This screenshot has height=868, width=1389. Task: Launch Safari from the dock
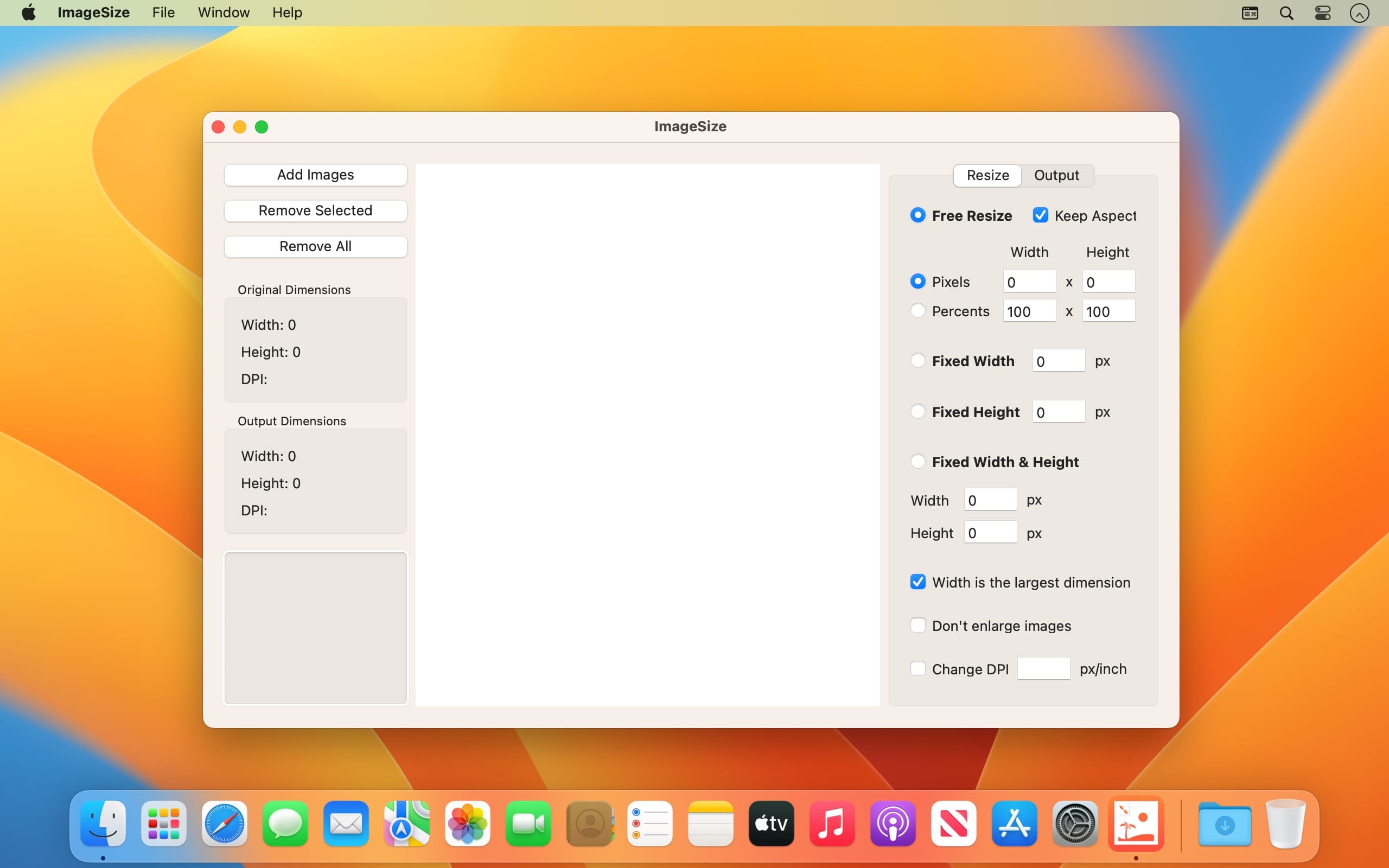tap(225, 823)
